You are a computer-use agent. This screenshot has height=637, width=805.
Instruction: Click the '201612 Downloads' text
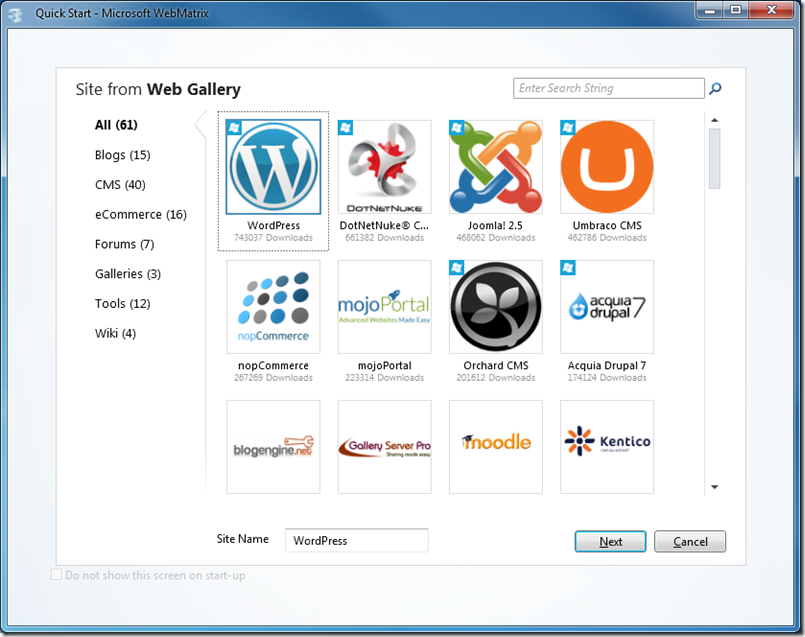495,378
